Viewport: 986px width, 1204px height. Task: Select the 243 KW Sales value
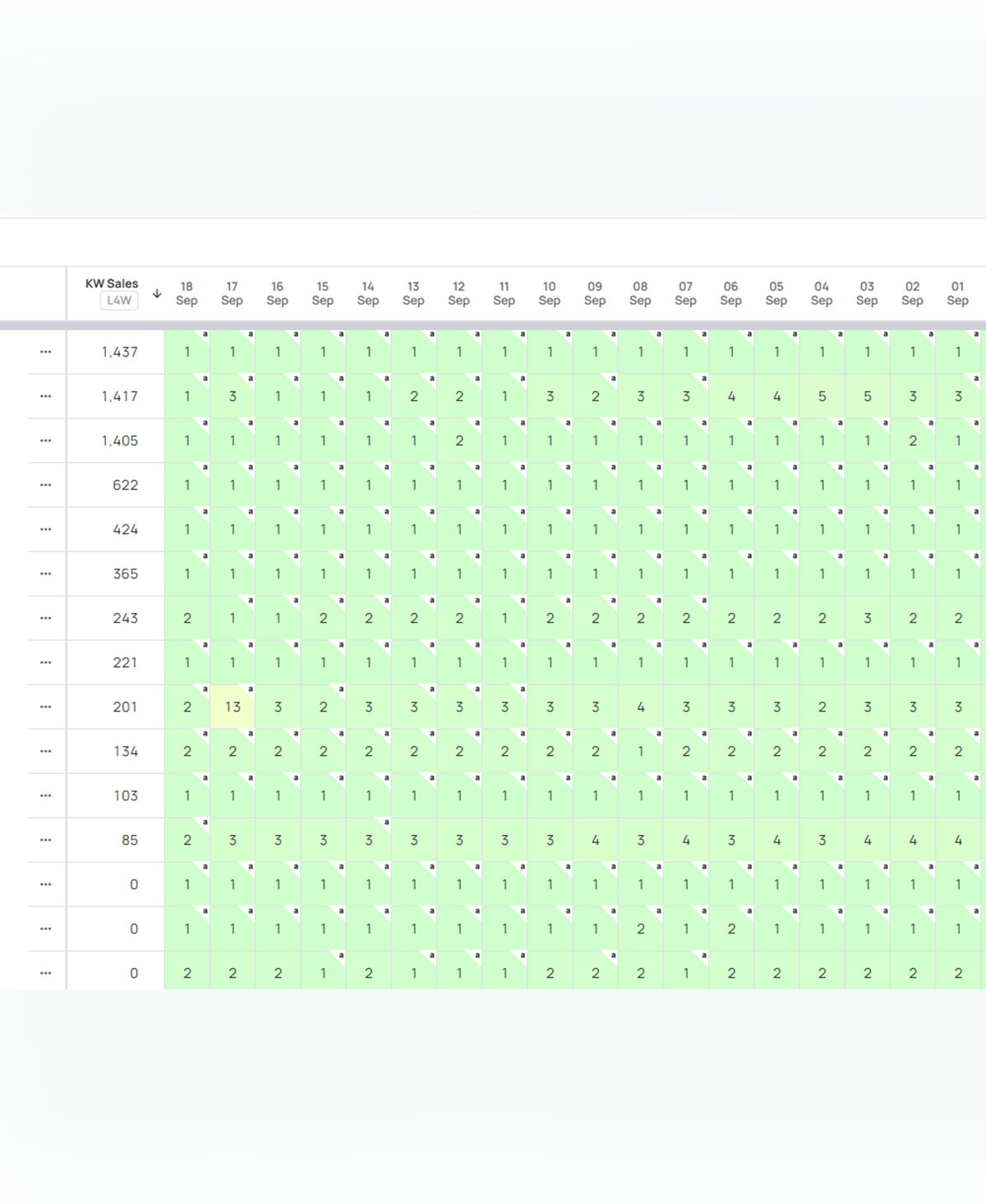point(126,618)
